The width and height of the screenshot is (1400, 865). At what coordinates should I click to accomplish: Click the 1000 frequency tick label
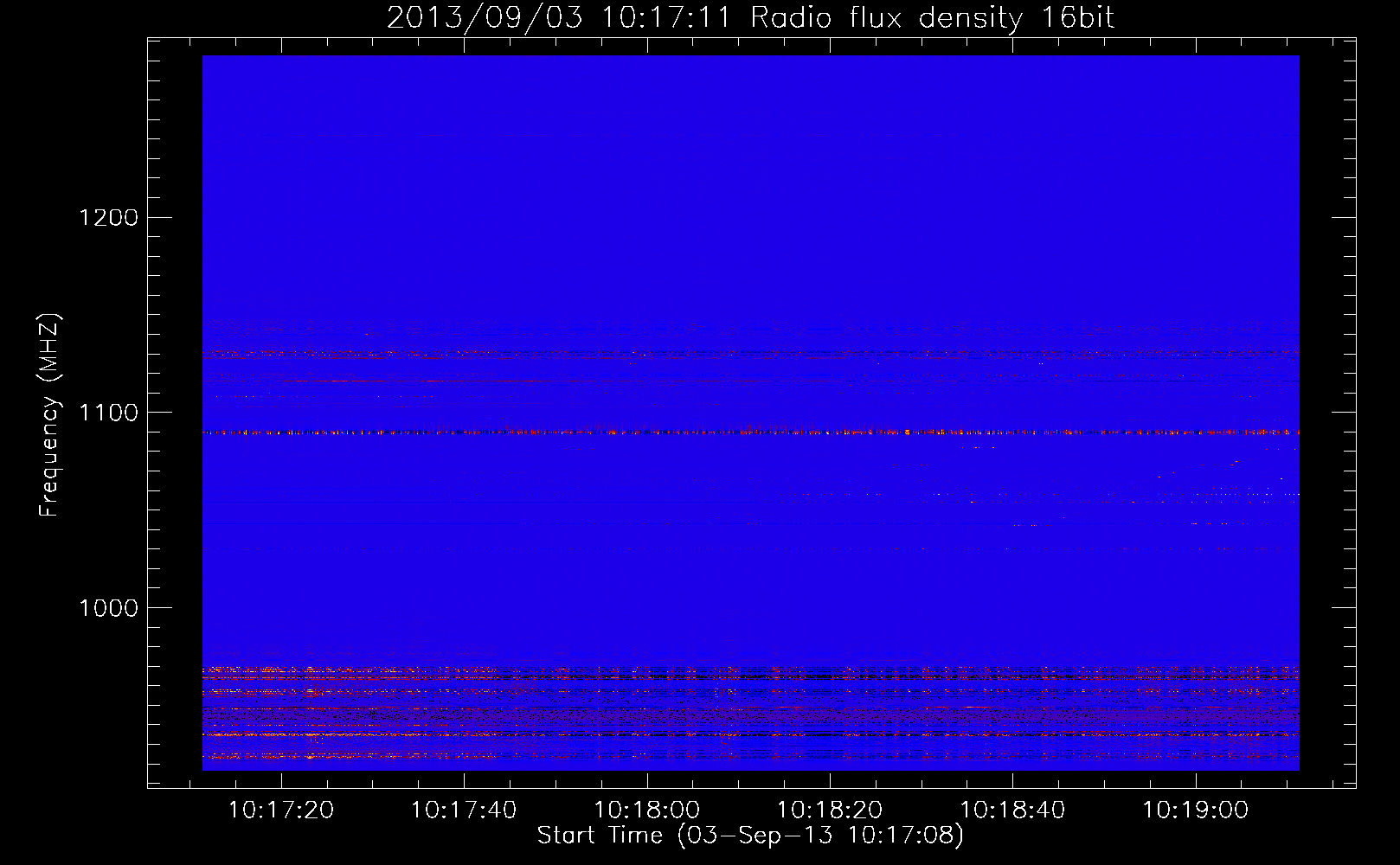108,608
